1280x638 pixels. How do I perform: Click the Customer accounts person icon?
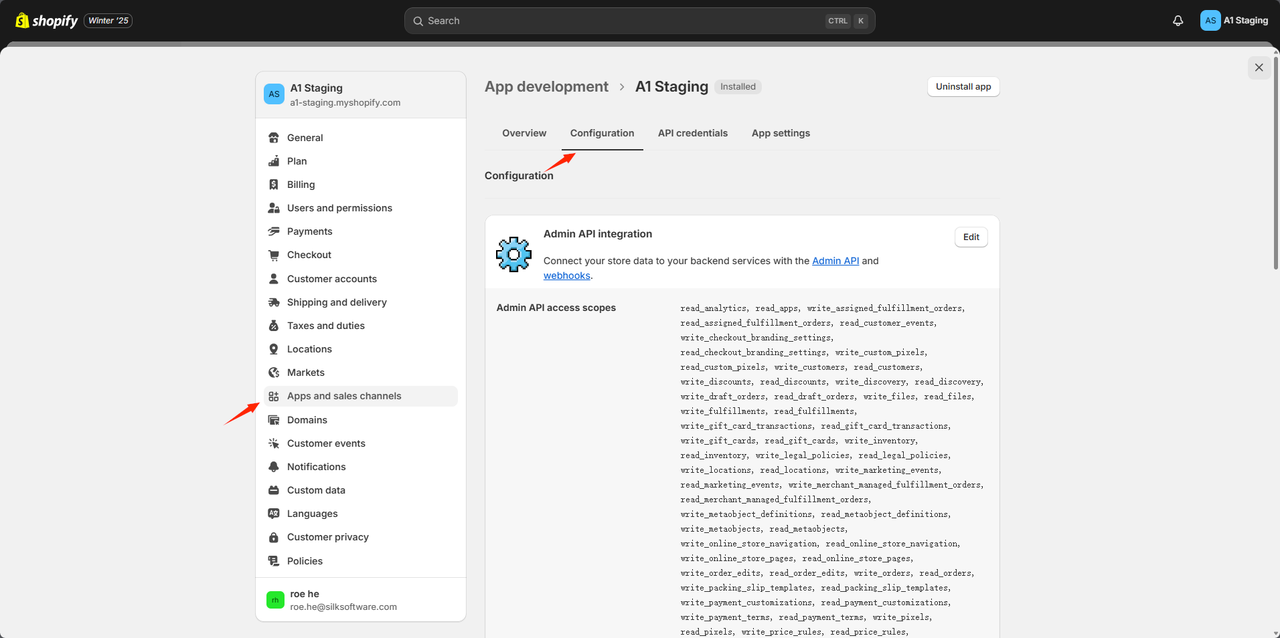[x=274, y=279]
